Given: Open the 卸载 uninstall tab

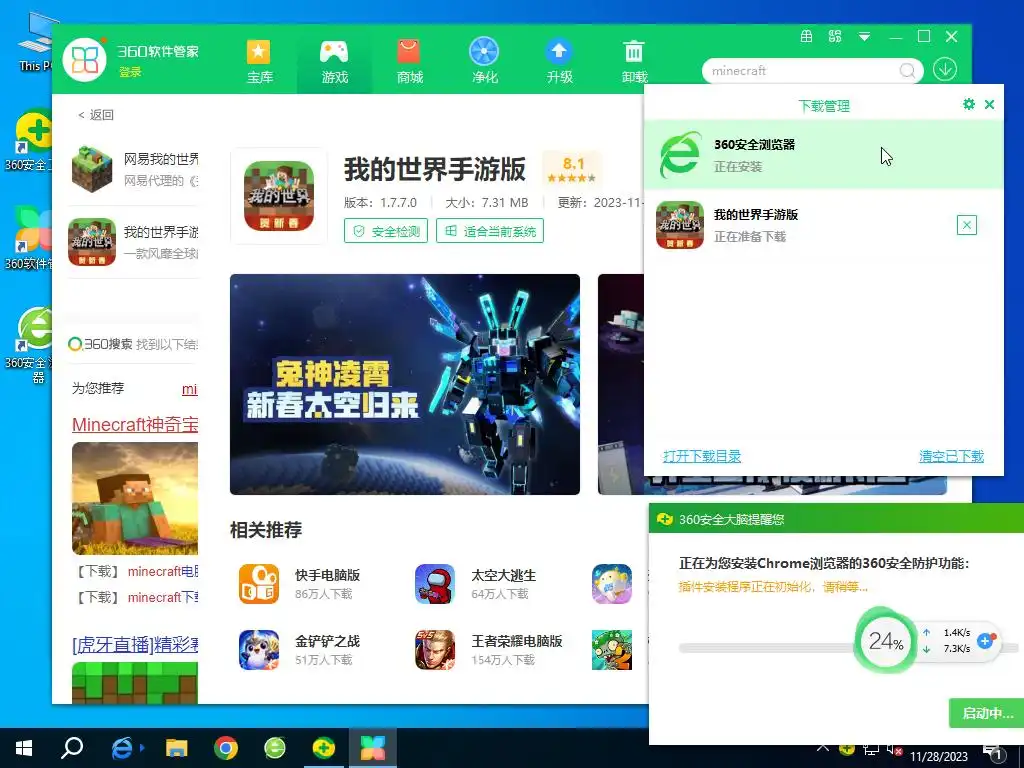Looking at the screenshot, I should pos(634,62).
